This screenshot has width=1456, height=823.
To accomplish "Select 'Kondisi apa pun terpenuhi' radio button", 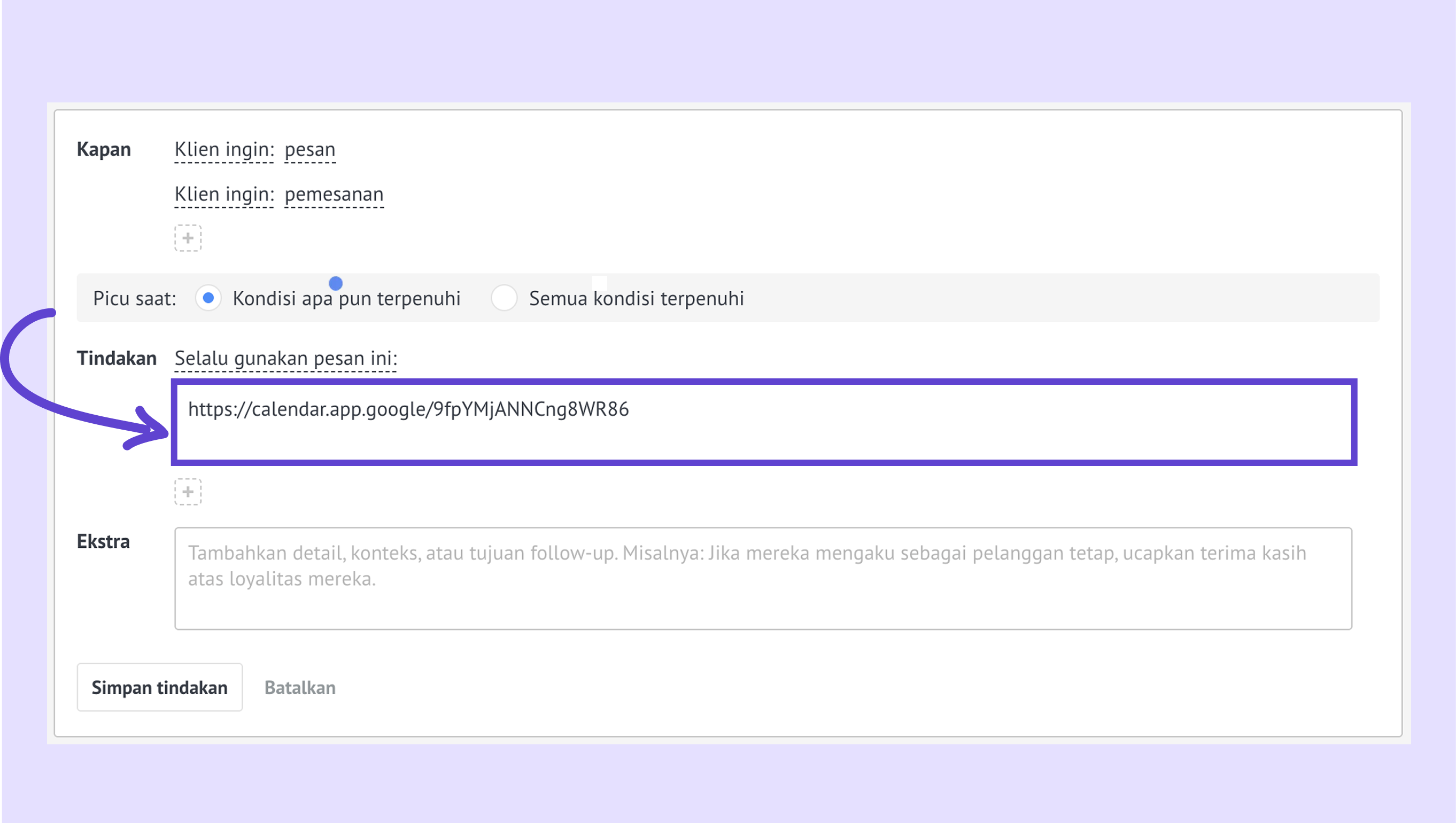I will click(x=208, y=298).
